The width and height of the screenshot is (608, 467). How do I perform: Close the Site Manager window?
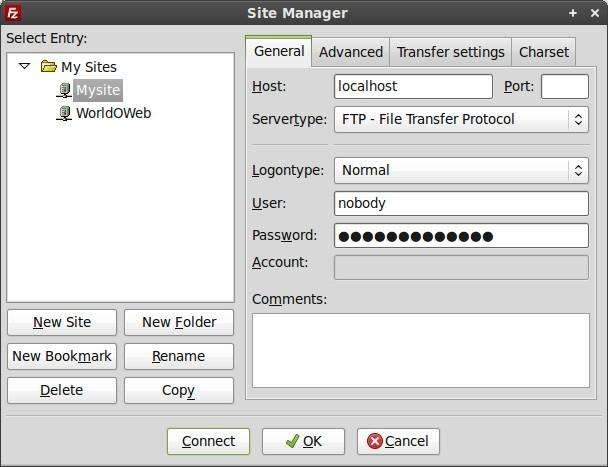594,13
